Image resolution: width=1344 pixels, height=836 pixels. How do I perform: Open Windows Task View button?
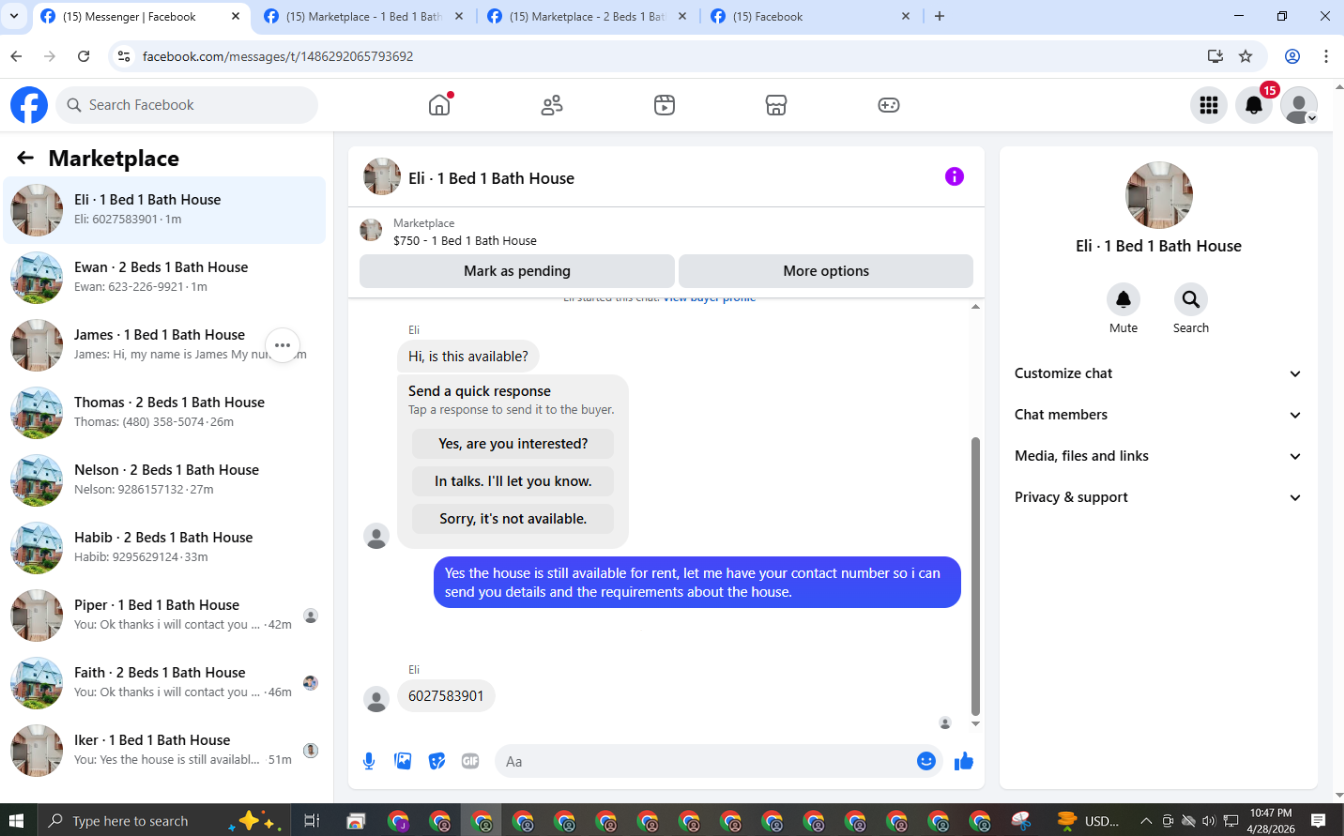312,820
